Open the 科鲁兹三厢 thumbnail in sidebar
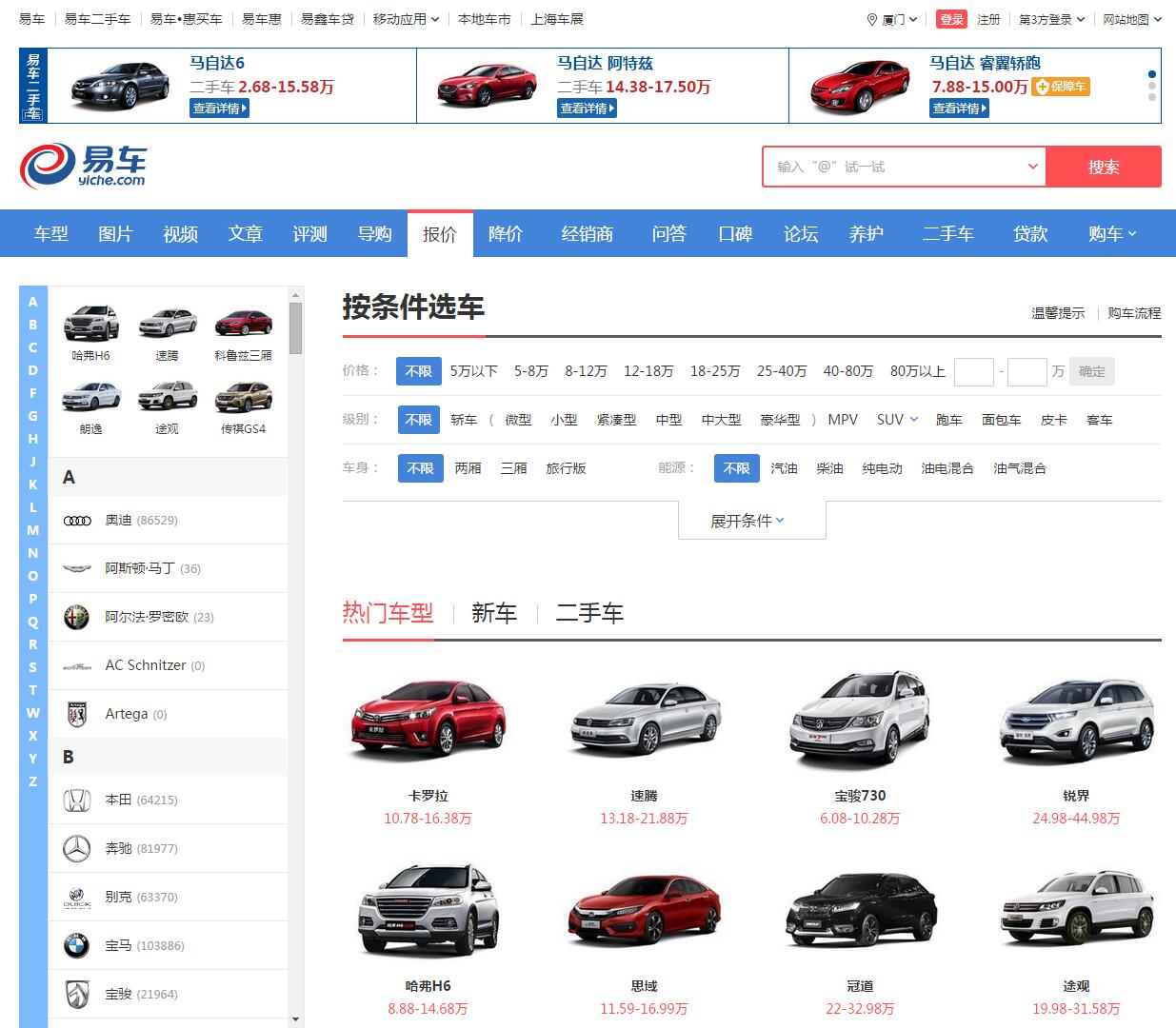 pyautogui.click(x=244, y=324)
